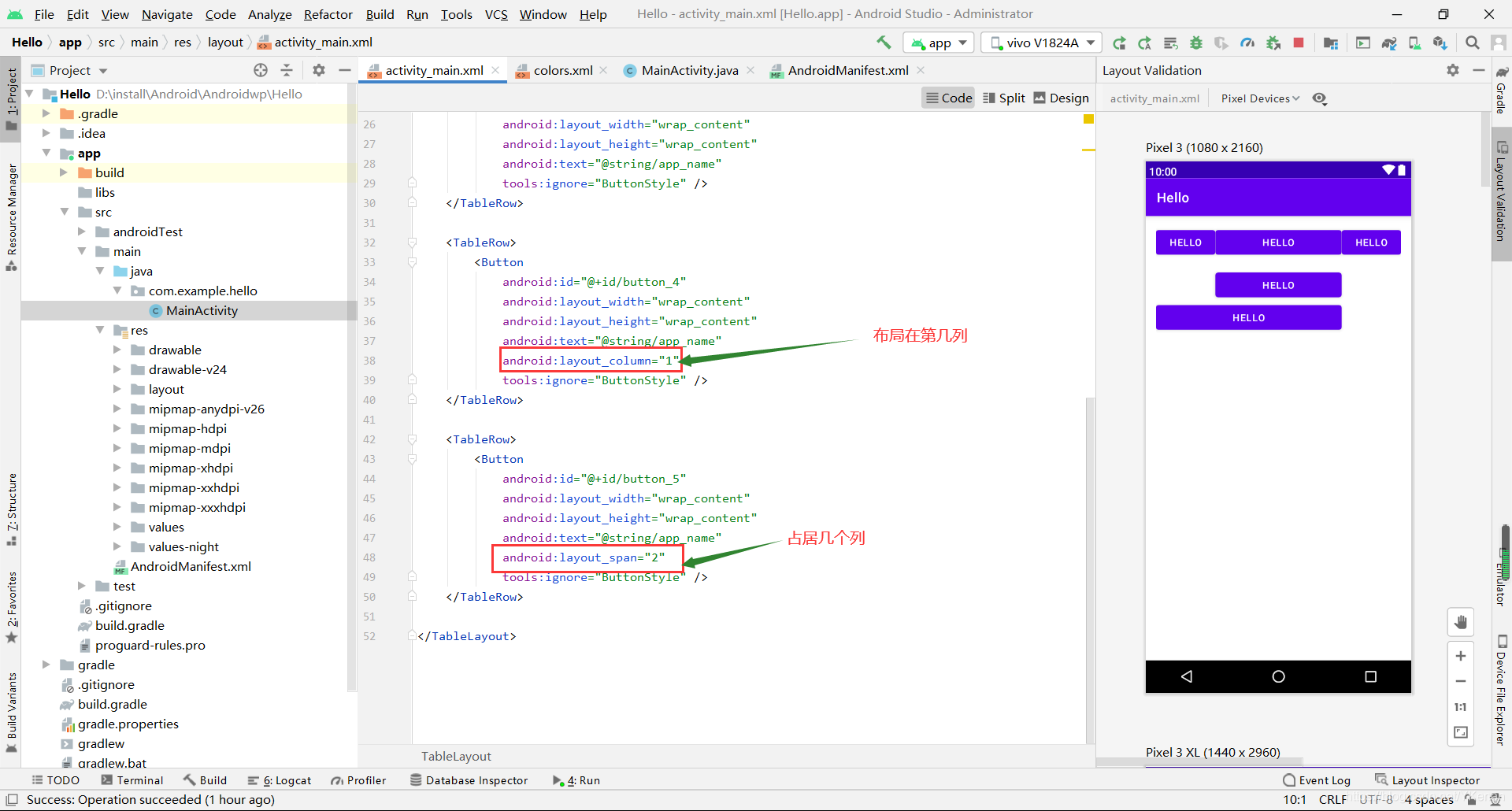Click the Apply Code Changes icon
Image resolution: width=1512 pixels, height=811 pixels.
(x=1170, y=43)
